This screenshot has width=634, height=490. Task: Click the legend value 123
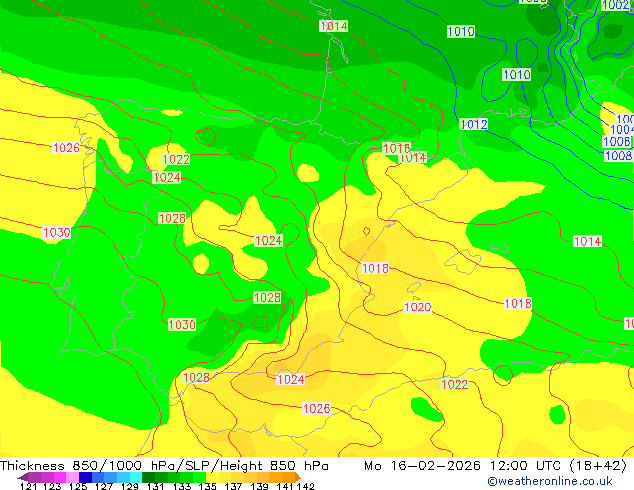[x=52, y=486]
